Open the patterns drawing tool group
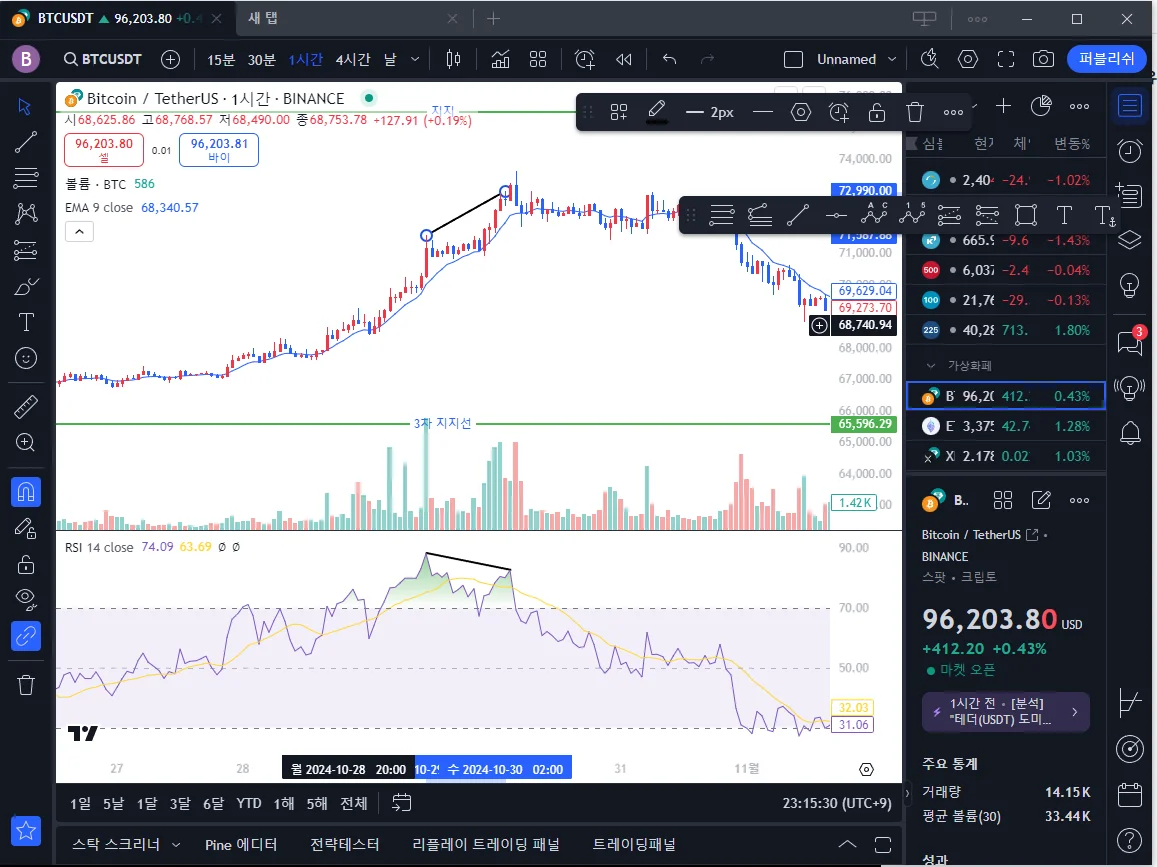 (25, 214)
